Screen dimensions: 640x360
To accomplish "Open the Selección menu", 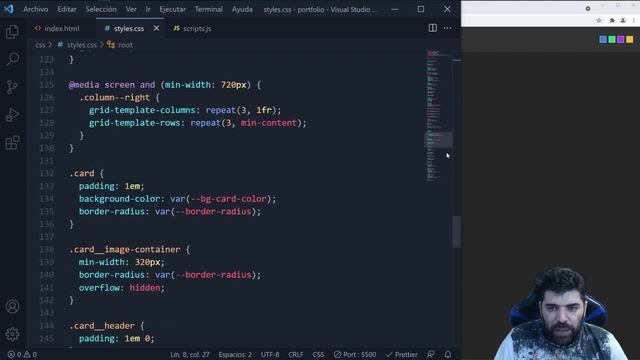I will coord(101,9).
